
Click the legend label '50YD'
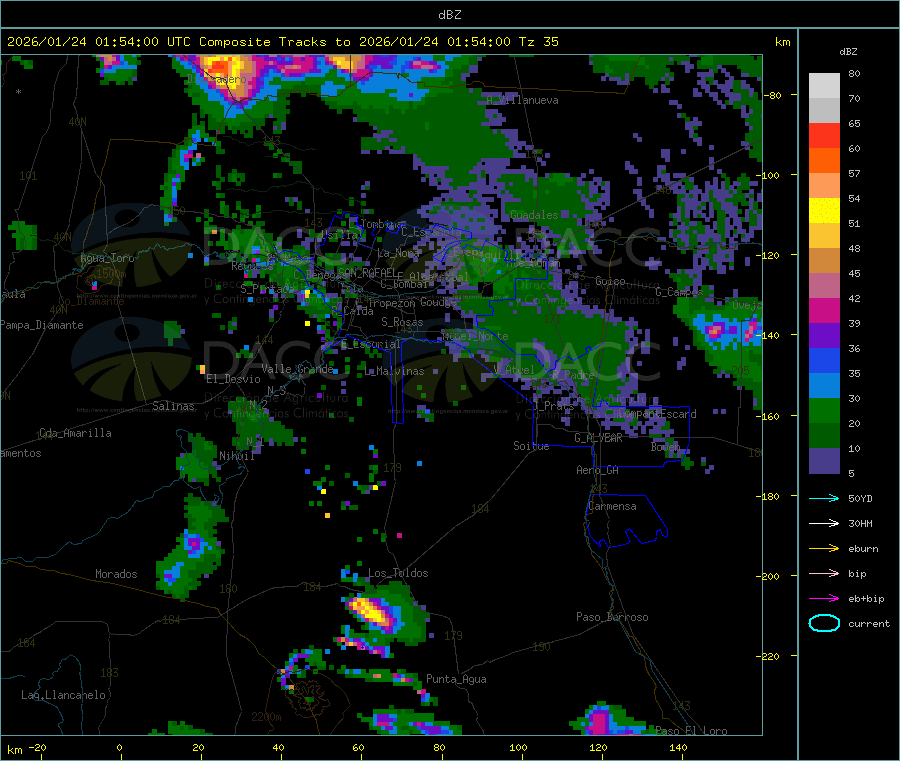point(860,498)
